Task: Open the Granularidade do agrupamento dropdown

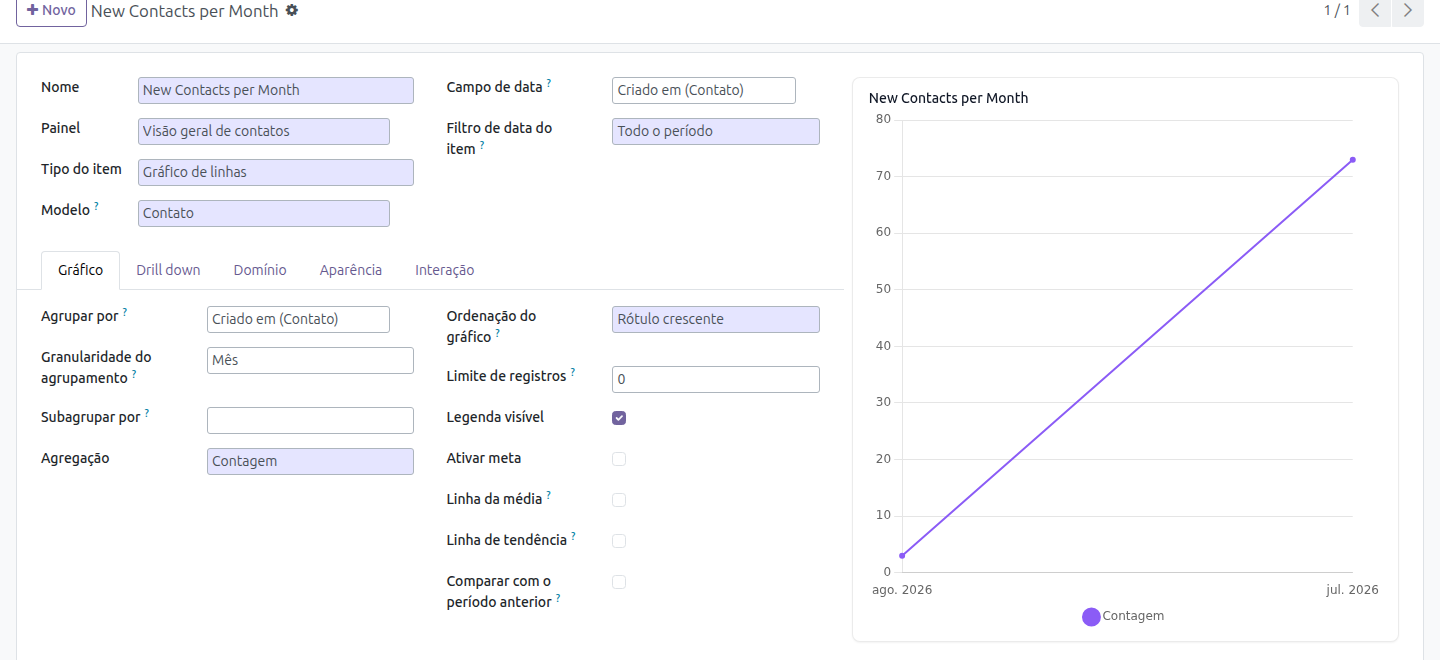Action: click(x=310, y=360)
